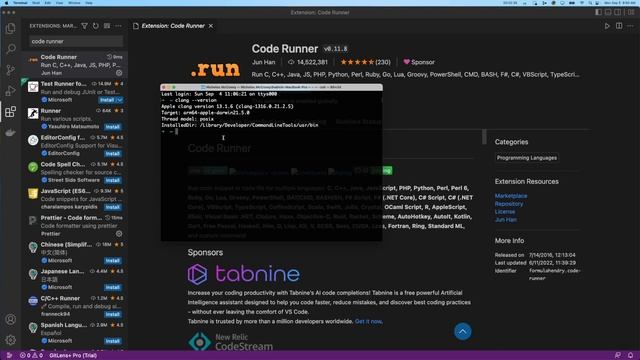Expand Test Runner Install dropdown arrow
This screenshot has width=640, height=360.
tap(120, 100)
